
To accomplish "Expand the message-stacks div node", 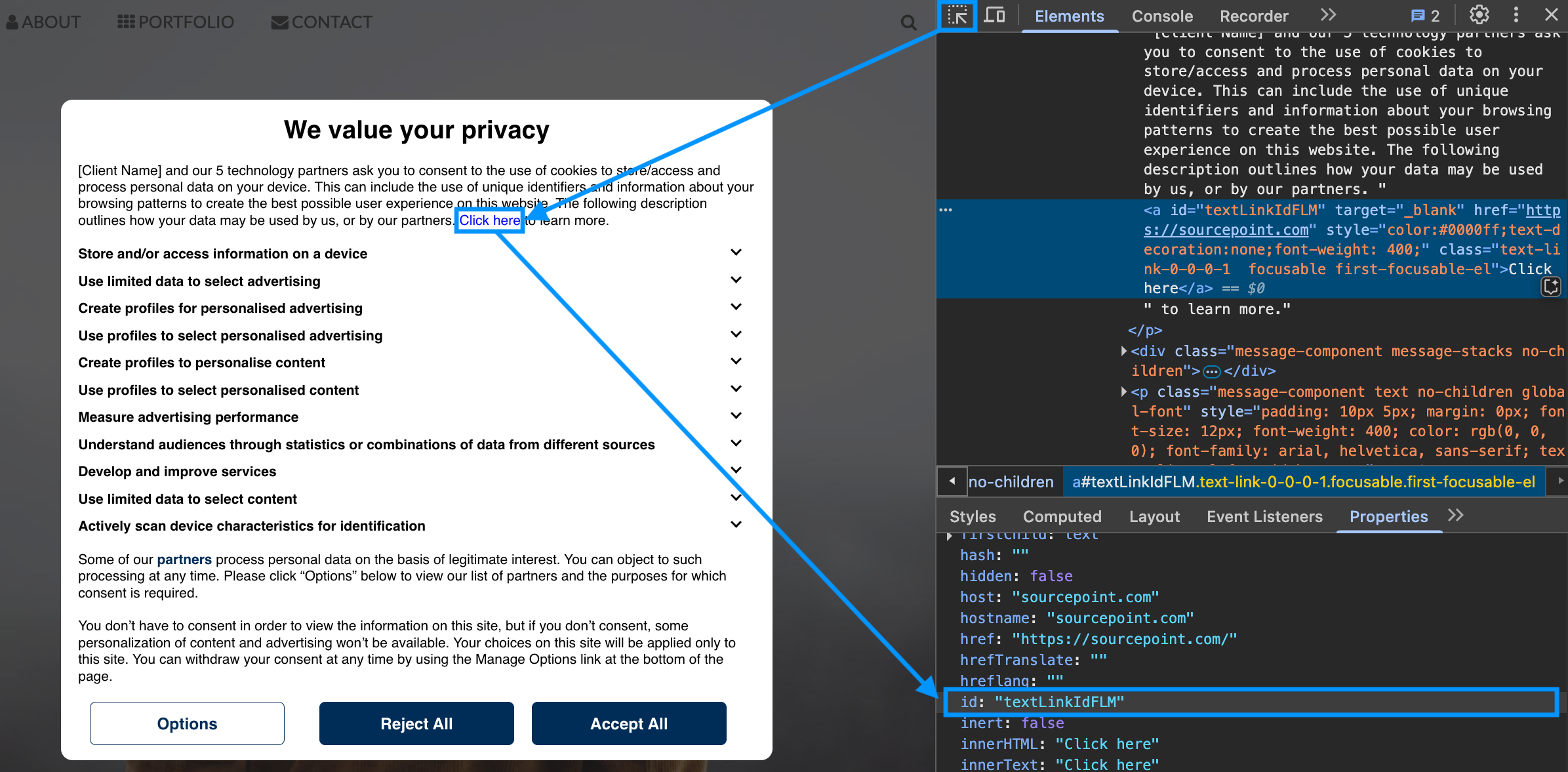I will pyautogui.click(x=1124, y=351).
